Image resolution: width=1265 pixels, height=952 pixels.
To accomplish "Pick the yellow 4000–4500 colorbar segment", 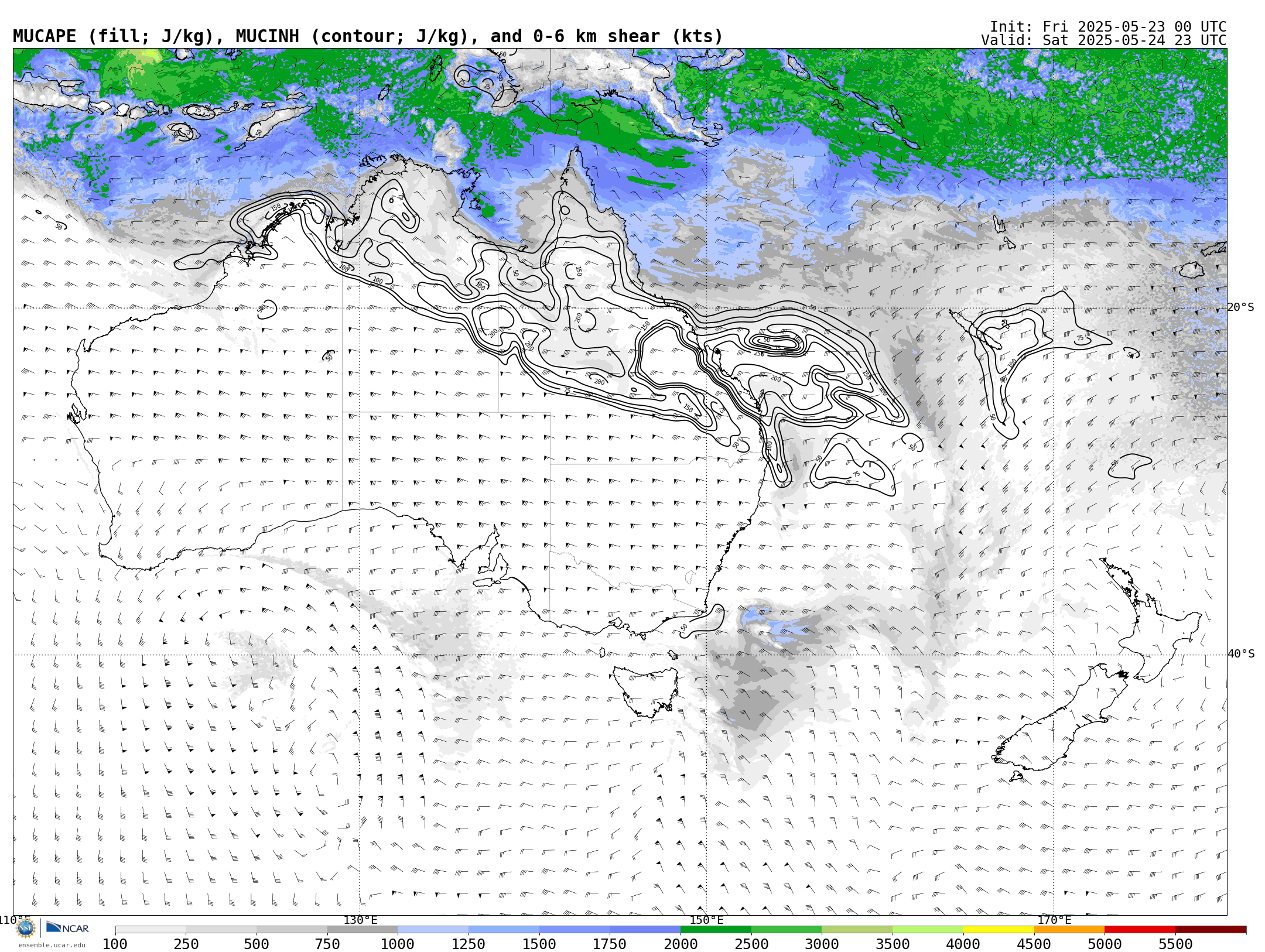I will [999, 930].
